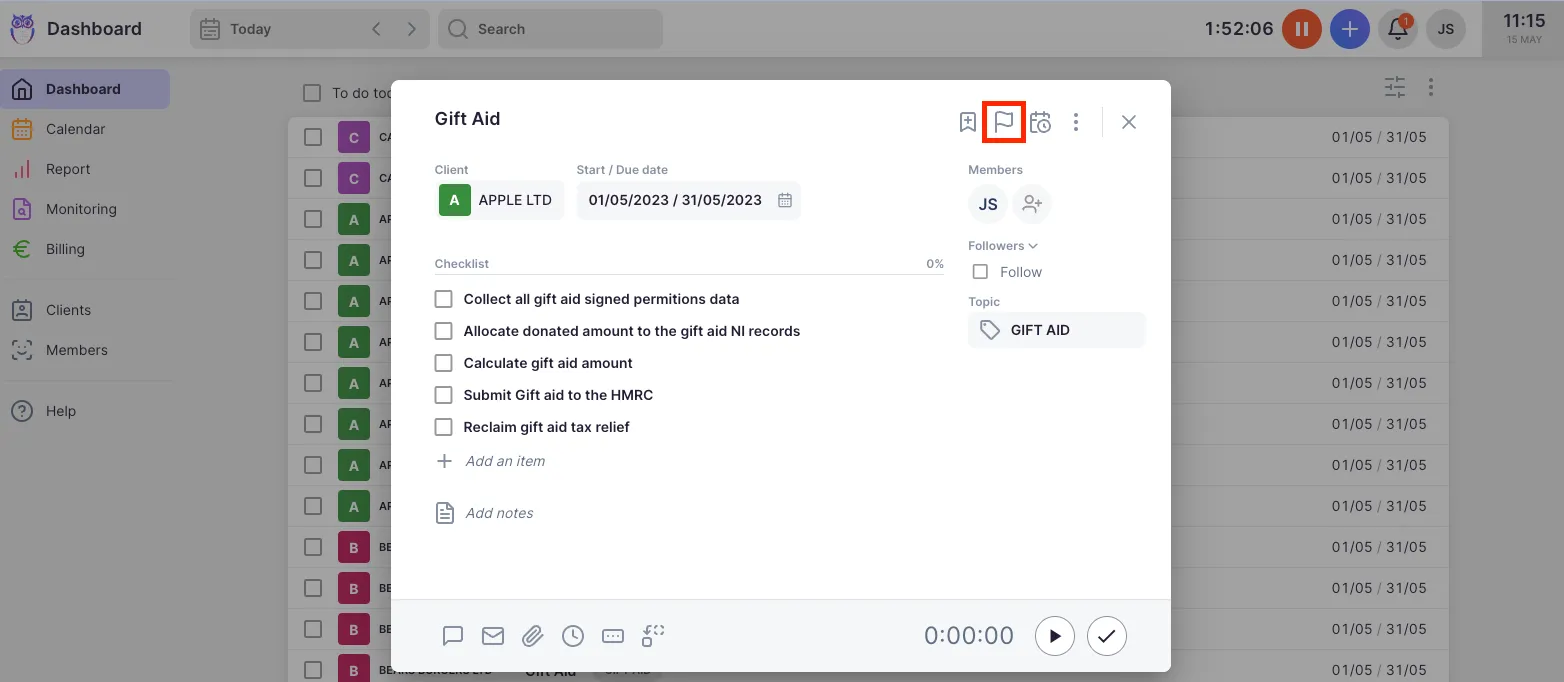
Task: Open the three-dot task options menu
Action: [1076, 122]
